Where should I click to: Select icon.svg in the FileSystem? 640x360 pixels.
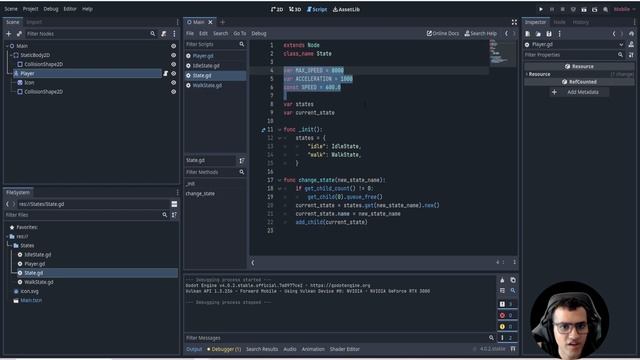[29, 291]
